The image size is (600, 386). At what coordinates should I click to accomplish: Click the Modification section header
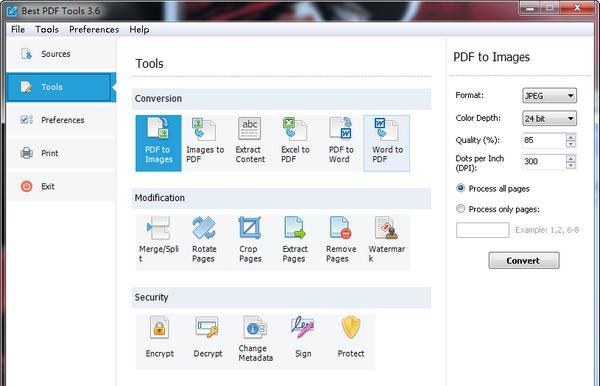(x=282, y=198)
